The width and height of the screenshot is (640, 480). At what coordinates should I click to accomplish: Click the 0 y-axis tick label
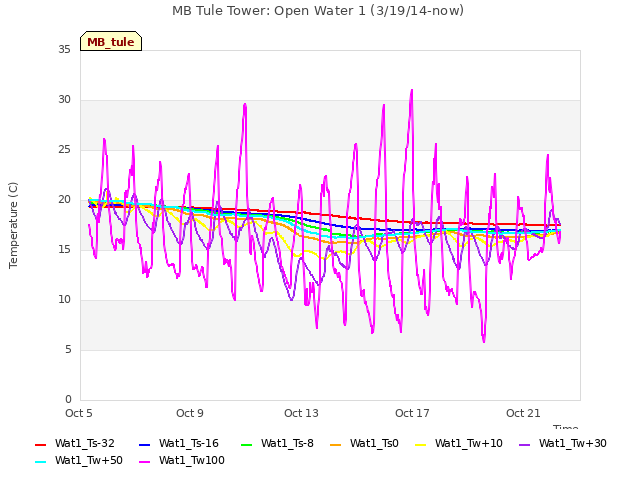click(x=68, y=400)
